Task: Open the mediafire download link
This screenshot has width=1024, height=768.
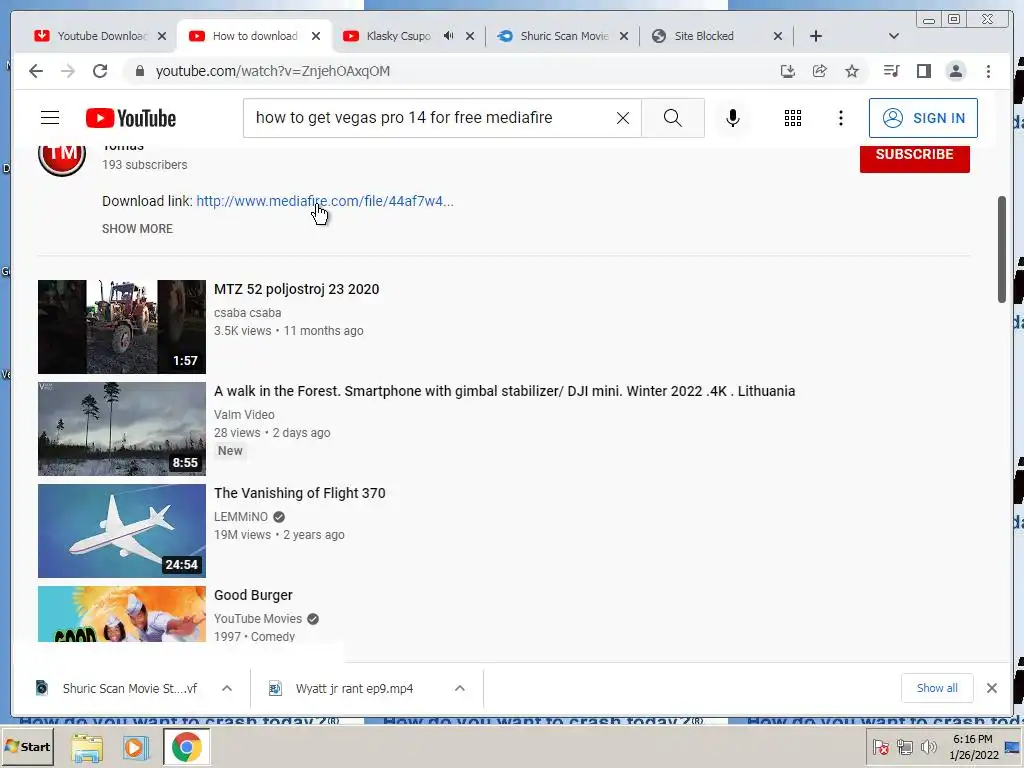Action: (325, 201)
